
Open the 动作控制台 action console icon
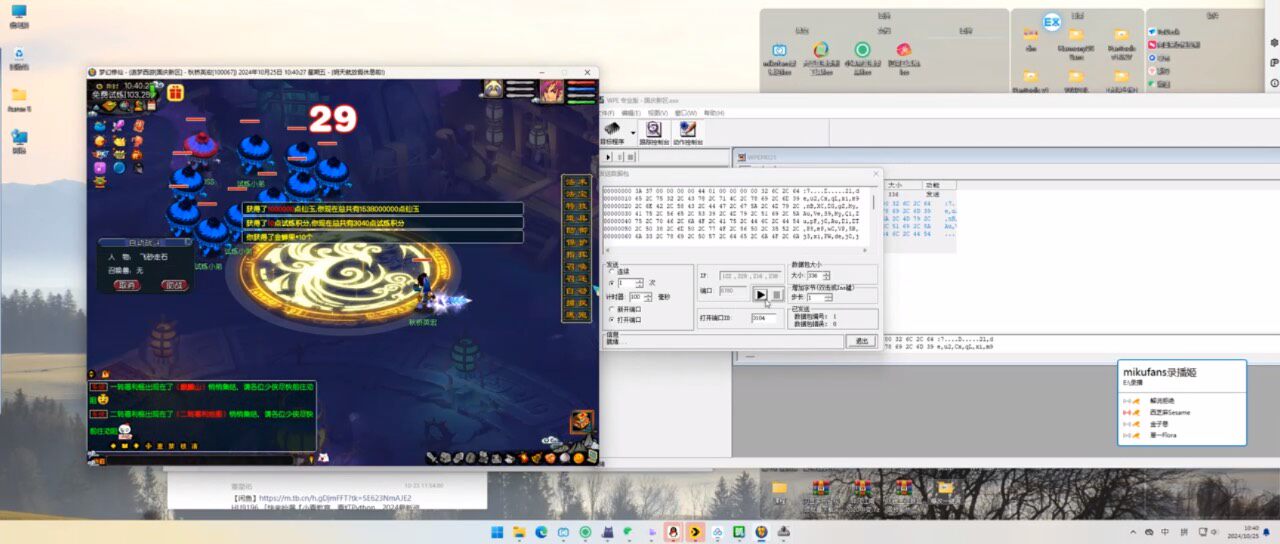click(687, 132)
